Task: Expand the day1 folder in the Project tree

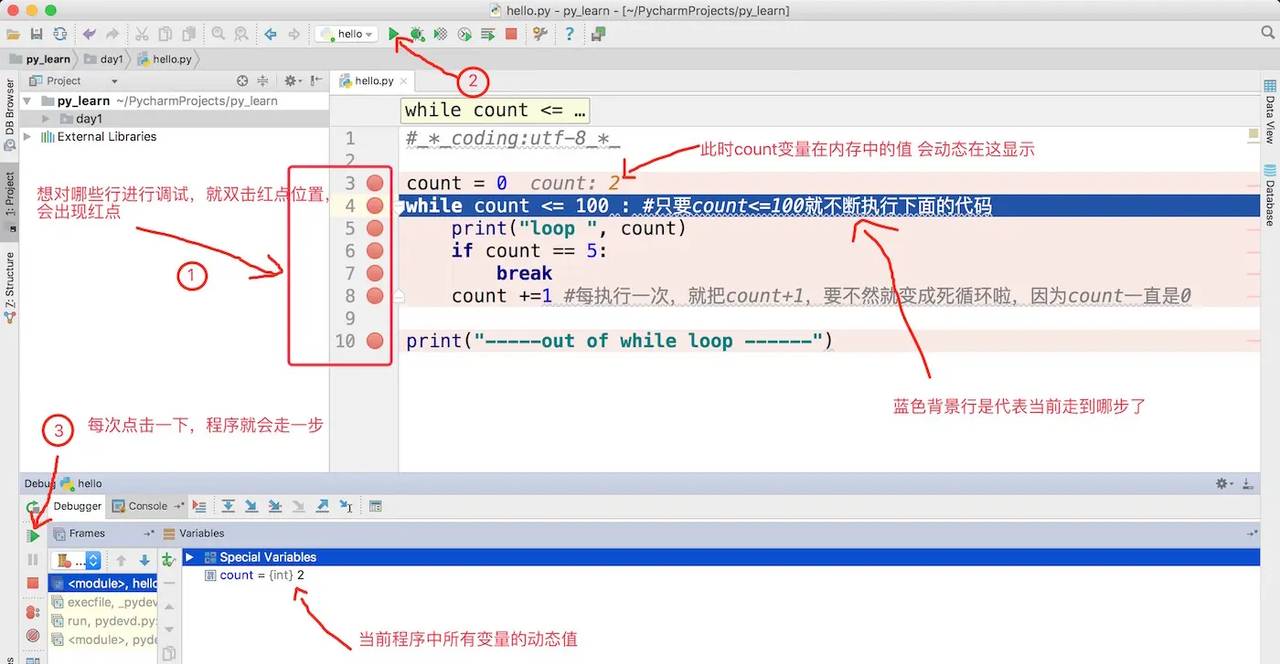Action: (45, 118)
